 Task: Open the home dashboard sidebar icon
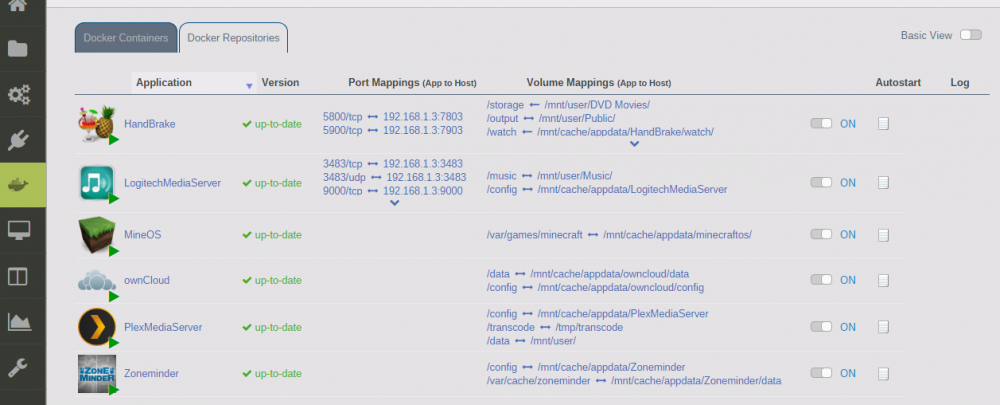coord(18,4)
